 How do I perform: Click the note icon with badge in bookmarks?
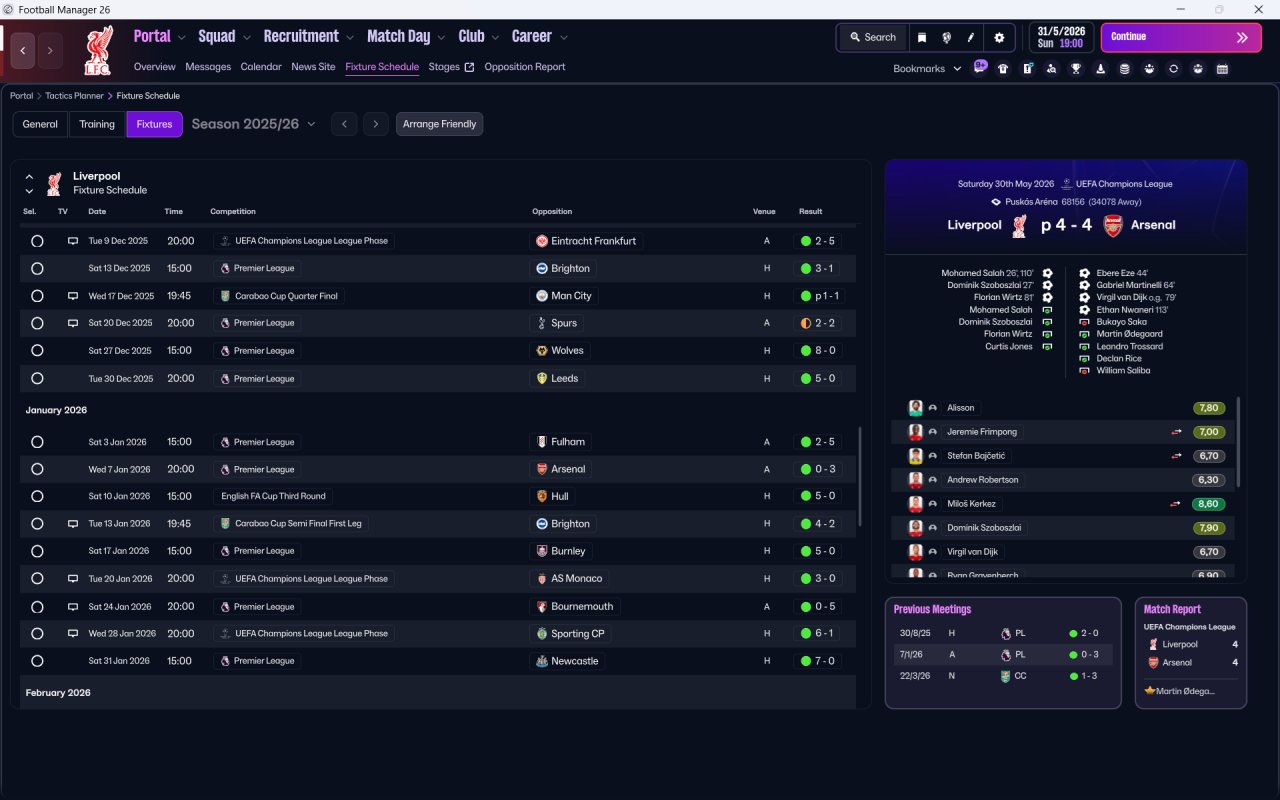coord(1027,69)
